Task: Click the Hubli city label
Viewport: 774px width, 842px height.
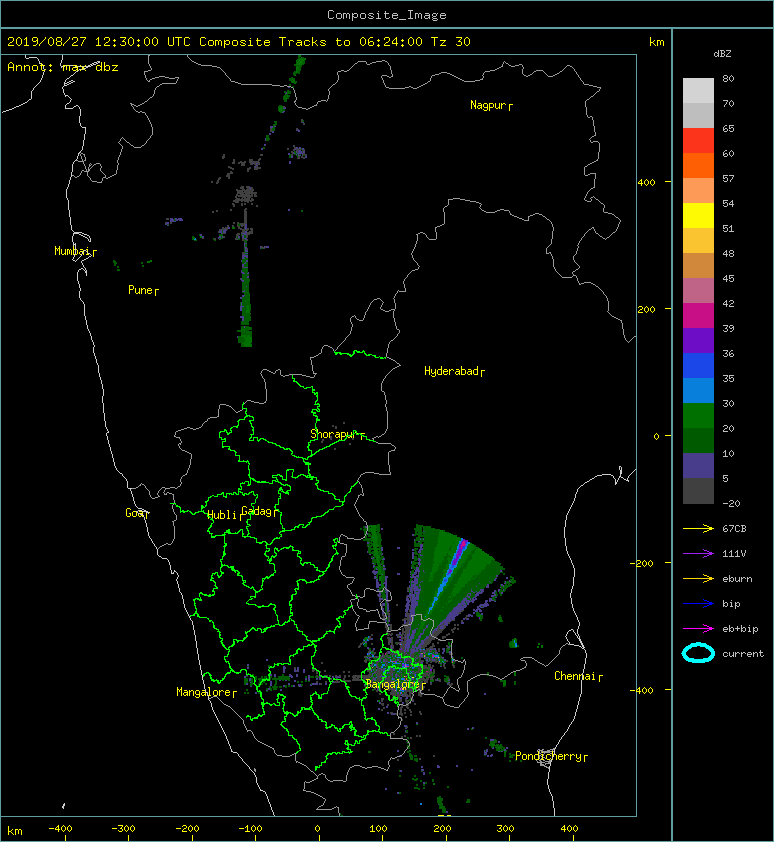Action: (222, 515)
